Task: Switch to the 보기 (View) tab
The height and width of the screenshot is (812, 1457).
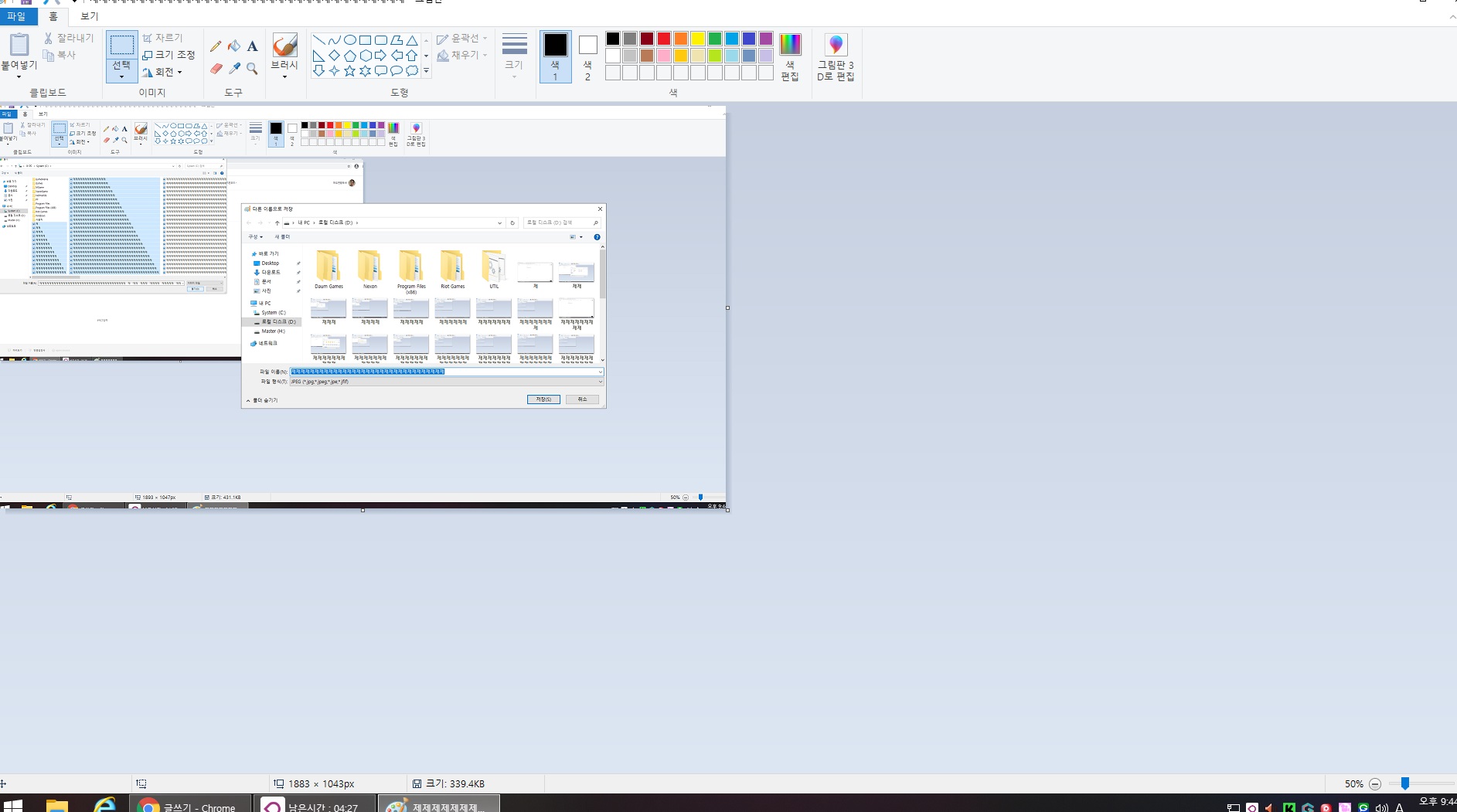Action: pyautogui.click(x=90, y=16)
